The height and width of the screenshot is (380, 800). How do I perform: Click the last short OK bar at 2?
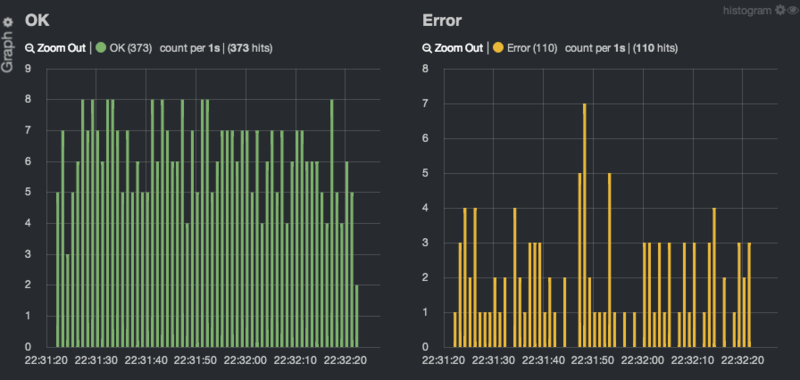[x=357, y=316]
